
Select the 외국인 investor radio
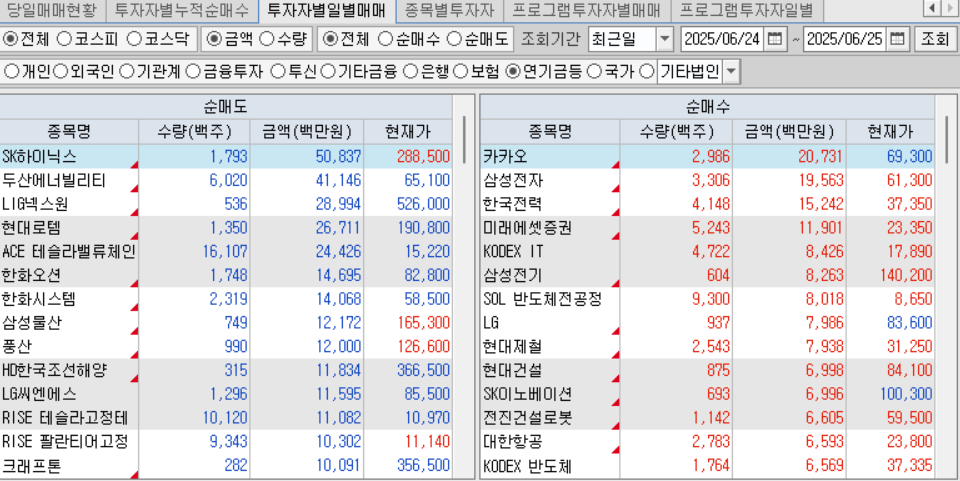pos(60,72)
